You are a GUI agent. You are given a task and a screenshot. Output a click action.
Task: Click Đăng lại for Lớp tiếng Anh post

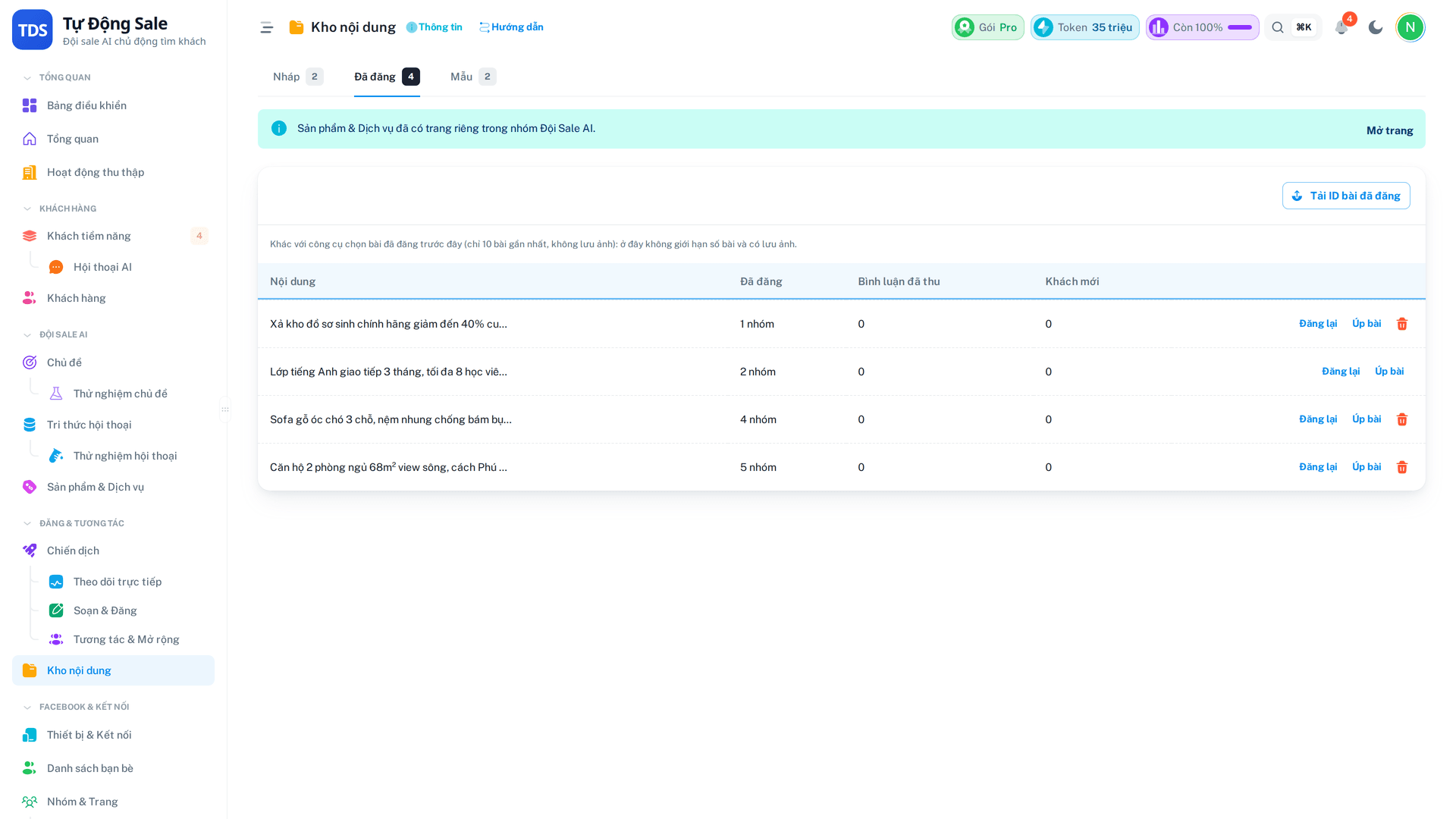pyautogui.click(x=1341, y=372)
